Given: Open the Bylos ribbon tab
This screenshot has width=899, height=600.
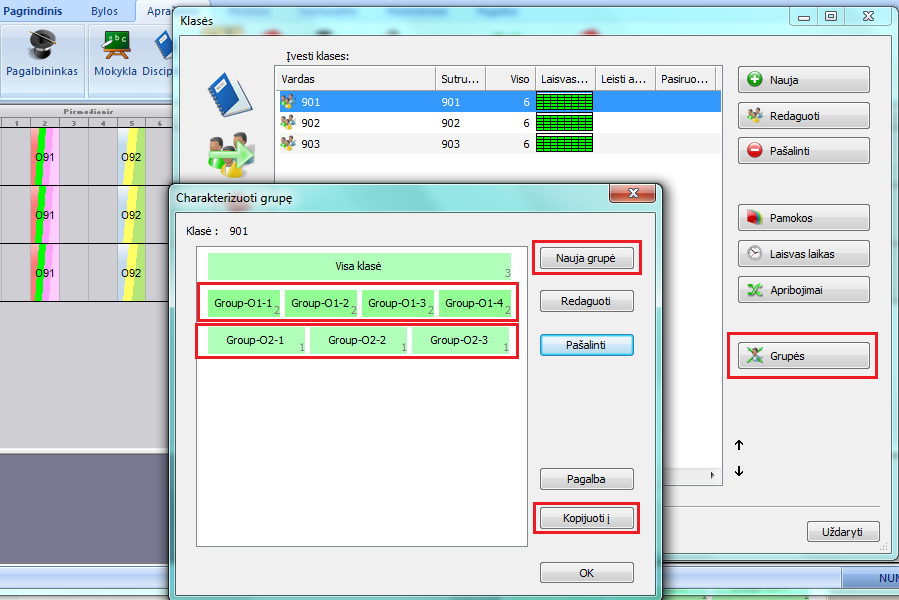Looking at the screenshot, I should [x=104, y=11].
